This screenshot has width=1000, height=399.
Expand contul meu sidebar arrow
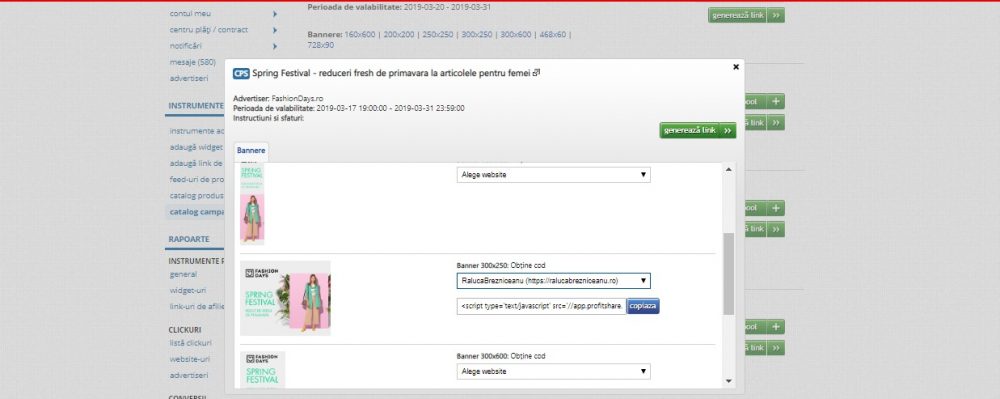point(275,14)
